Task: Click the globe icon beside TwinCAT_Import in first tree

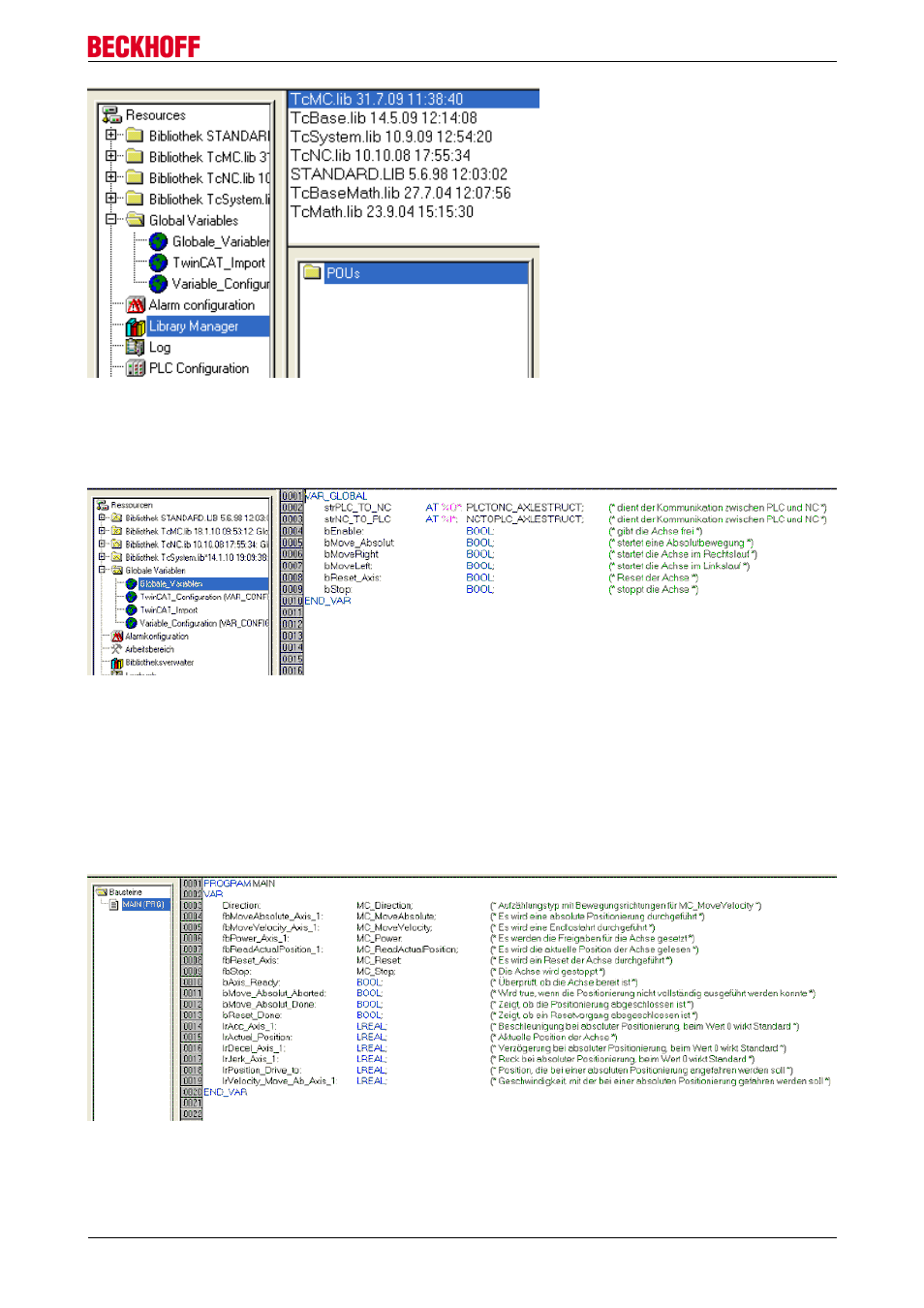Action: point(158,263)
